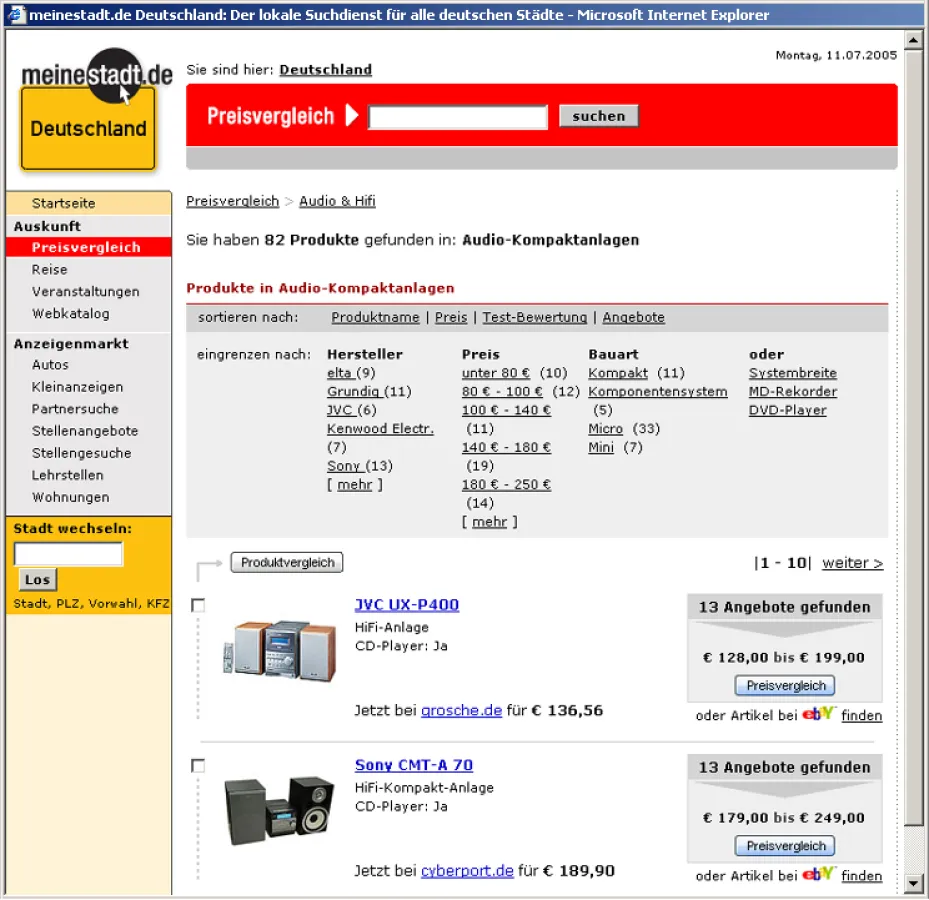Filter price 100 € - 140 €
Image resolution: width=929 pixels, height=900 pixels.
(507, 410)
